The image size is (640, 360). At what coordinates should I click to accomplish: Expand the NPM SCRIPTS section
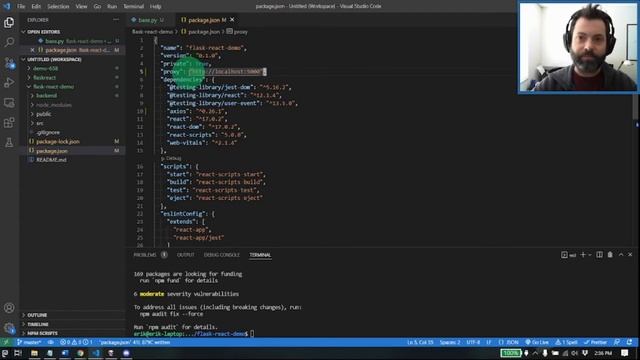(x=42, y=333)
